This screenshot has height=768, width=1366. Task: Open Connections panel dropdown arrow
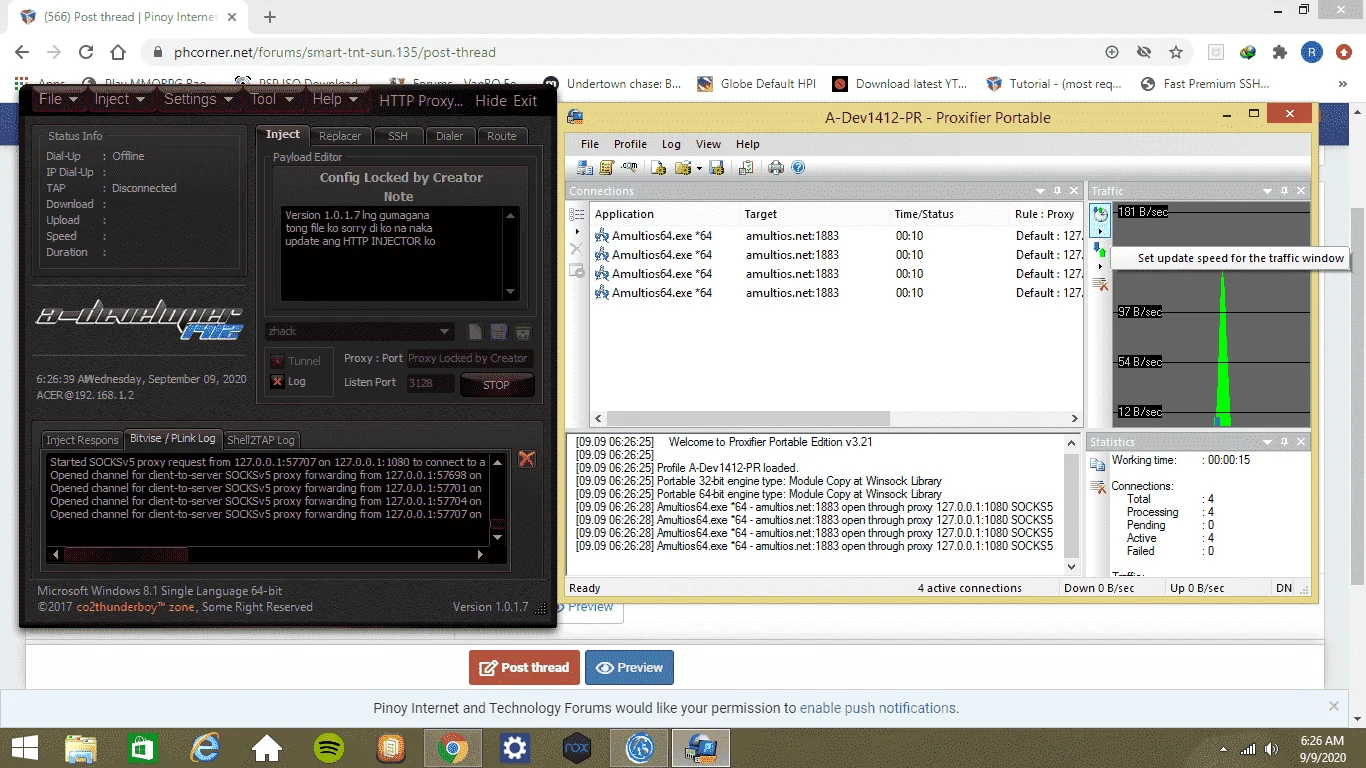(1040, 191)
